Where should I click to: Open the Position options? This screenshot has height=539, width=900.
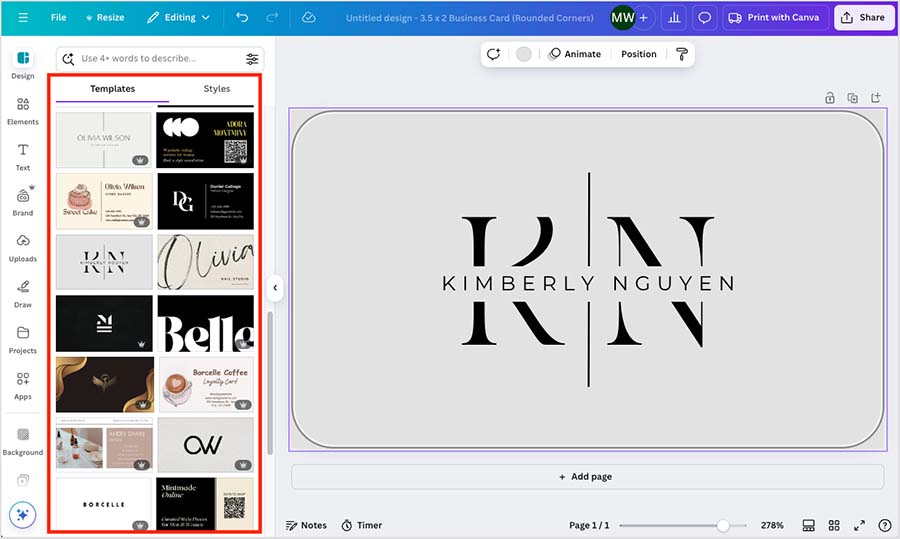638,54
